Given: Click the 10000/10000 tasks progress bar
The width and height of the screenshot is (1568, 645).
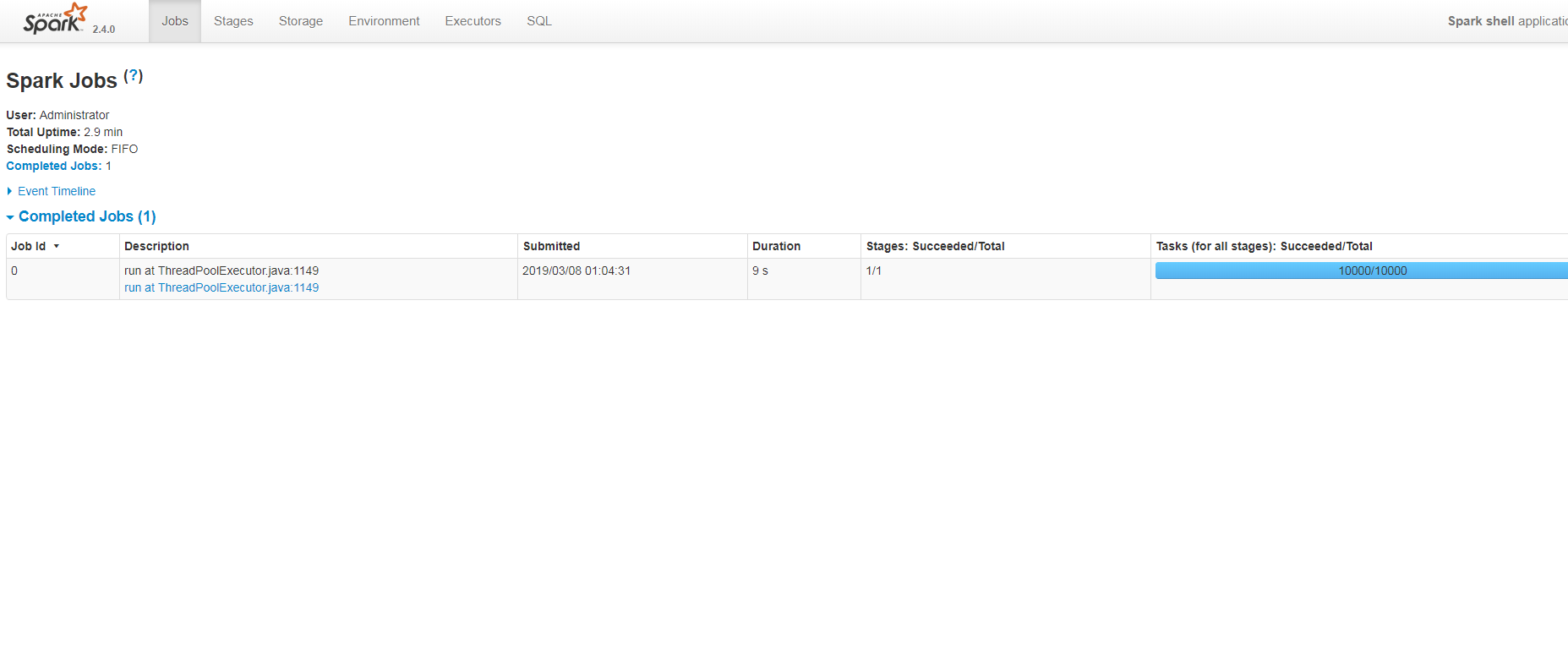Looking at the screenshot, I should click(1362, 271).
